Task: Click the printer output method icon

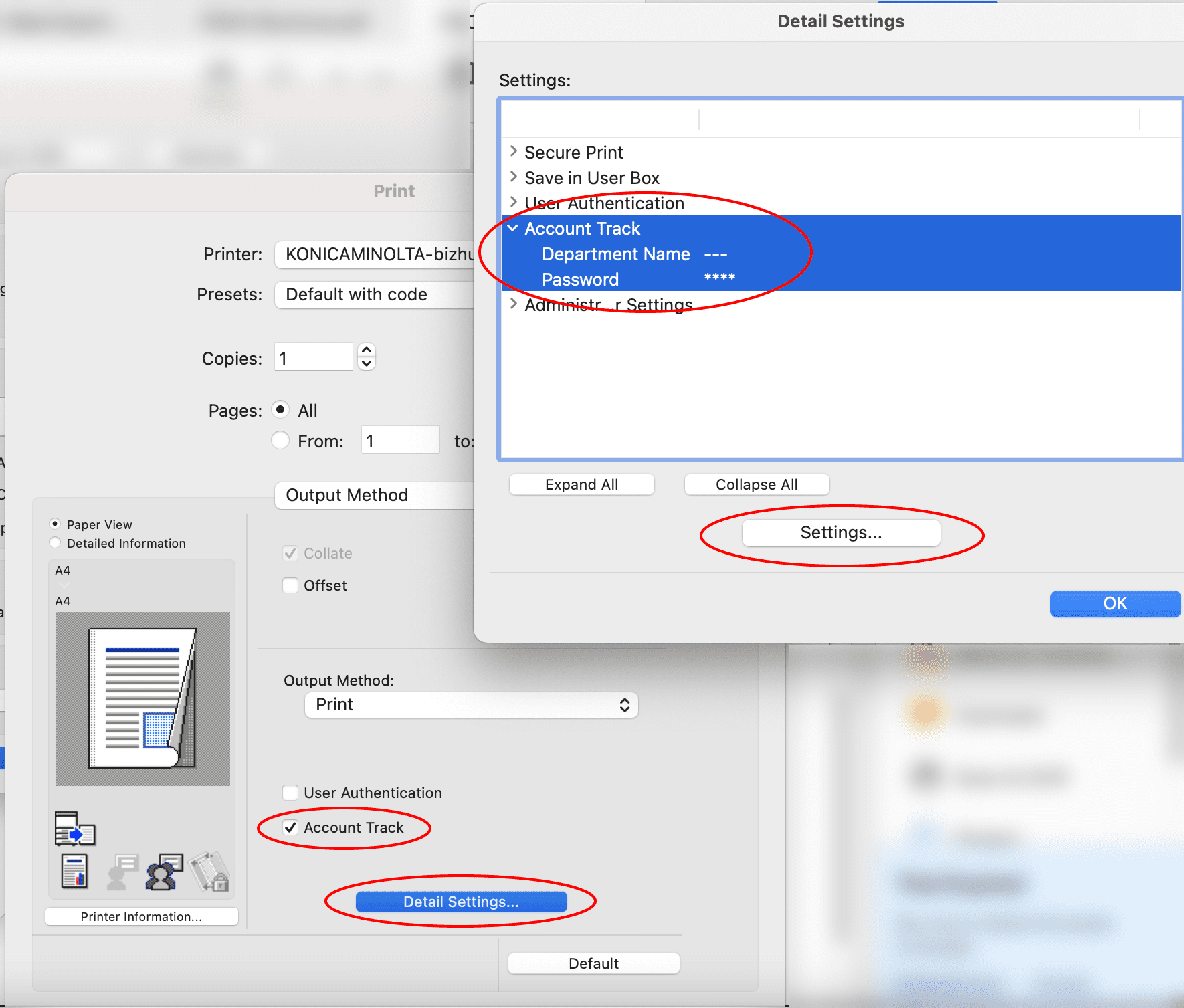Action: point(75,829)
